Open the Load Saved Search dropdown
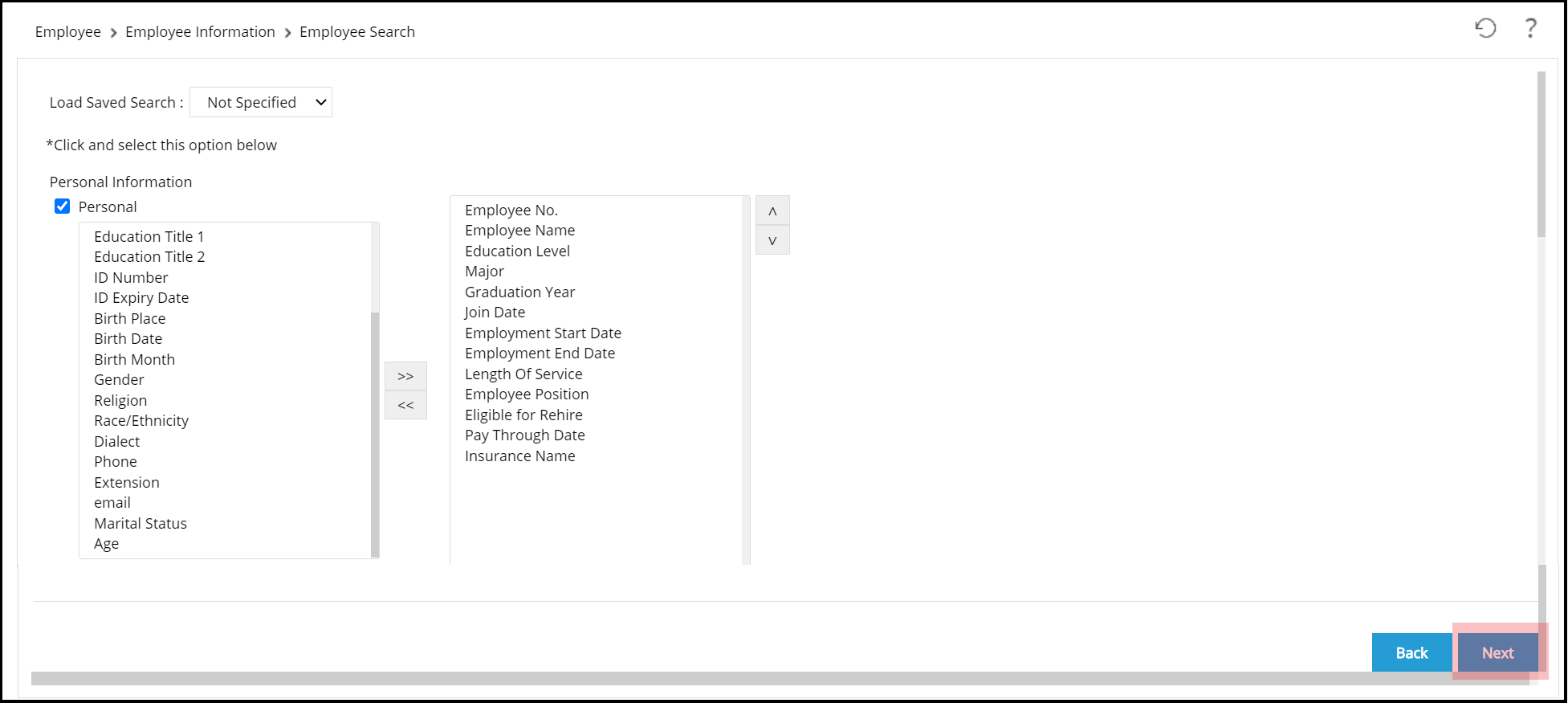 click(261, 102)
